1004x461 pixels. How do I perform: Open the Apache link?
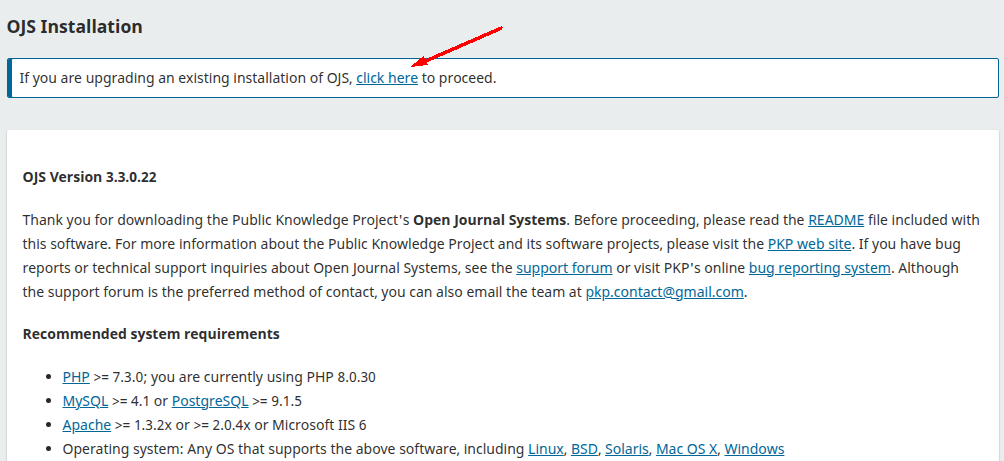point(87,425)
